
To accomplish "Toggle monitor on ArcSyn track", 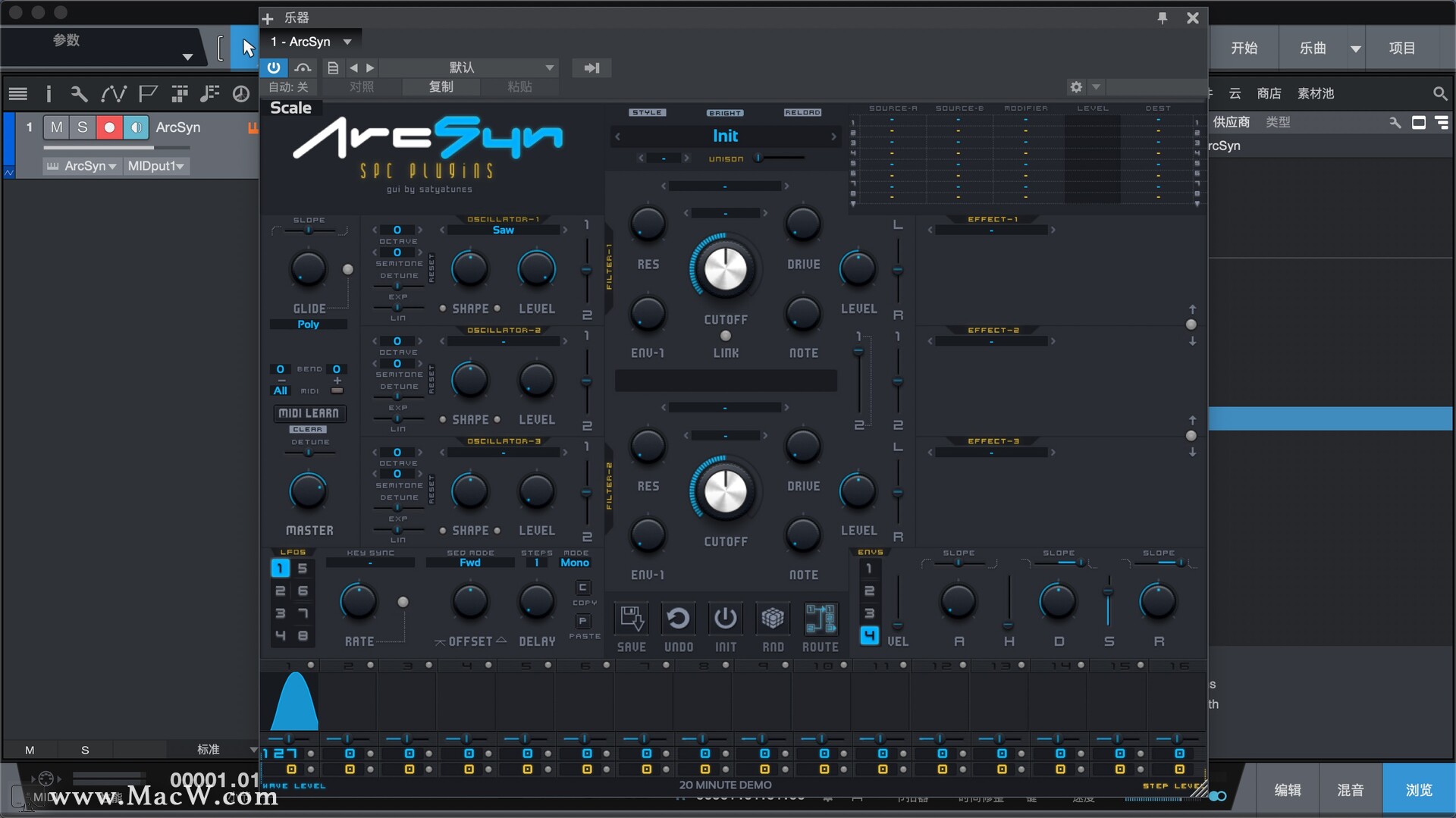I will (x=136, y=127).
